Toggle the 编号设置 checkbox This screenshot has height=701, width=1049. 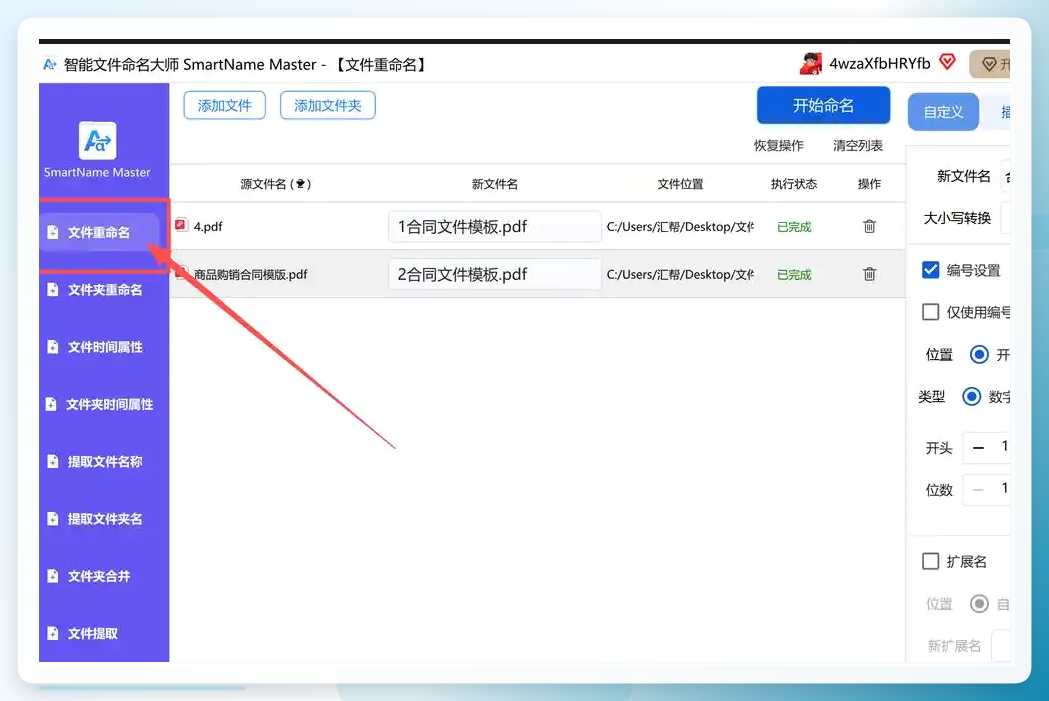click(x=931, y=270)
